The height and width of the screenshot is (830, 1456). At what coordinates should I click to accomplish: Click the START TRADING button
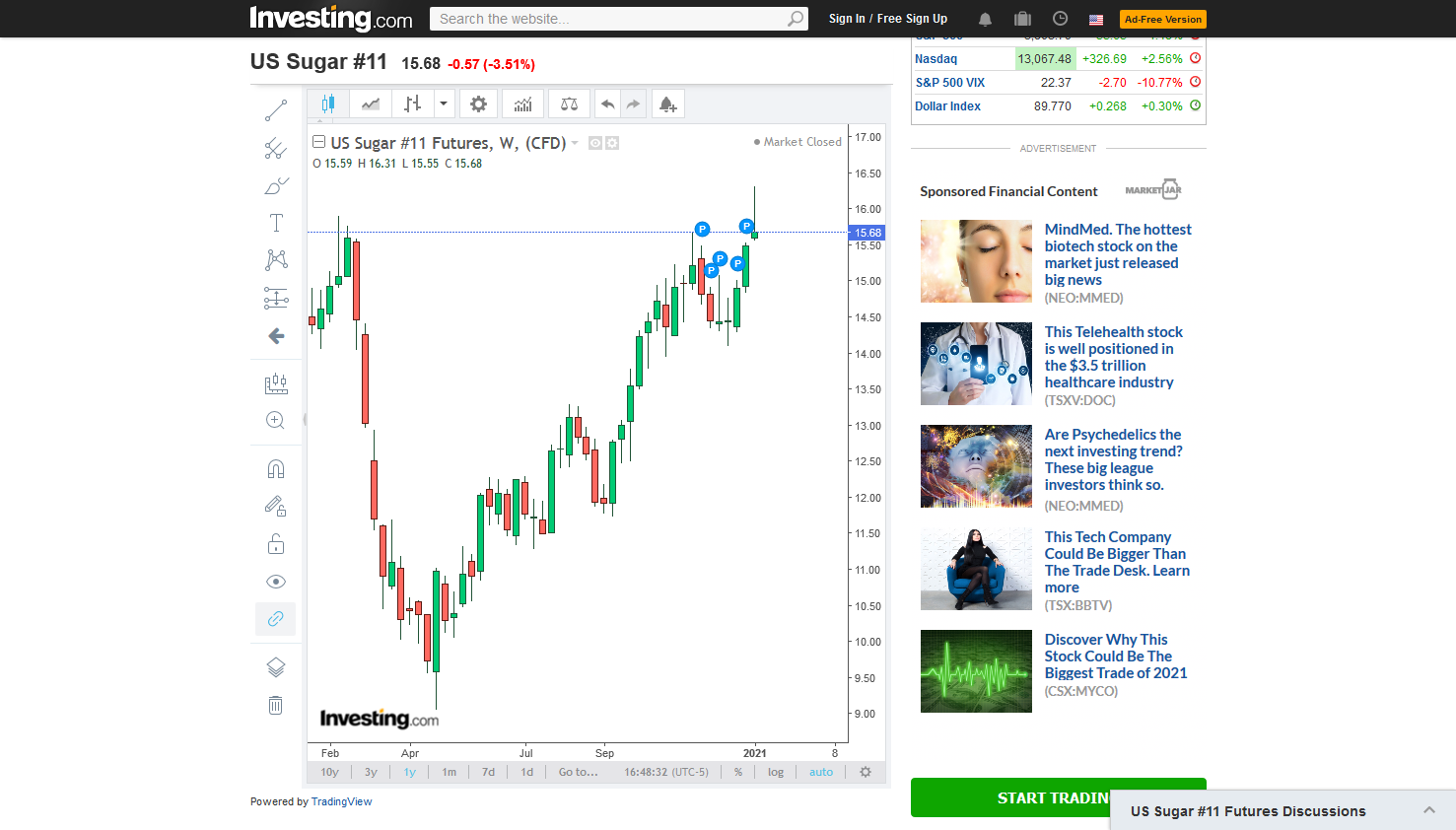1058,797
